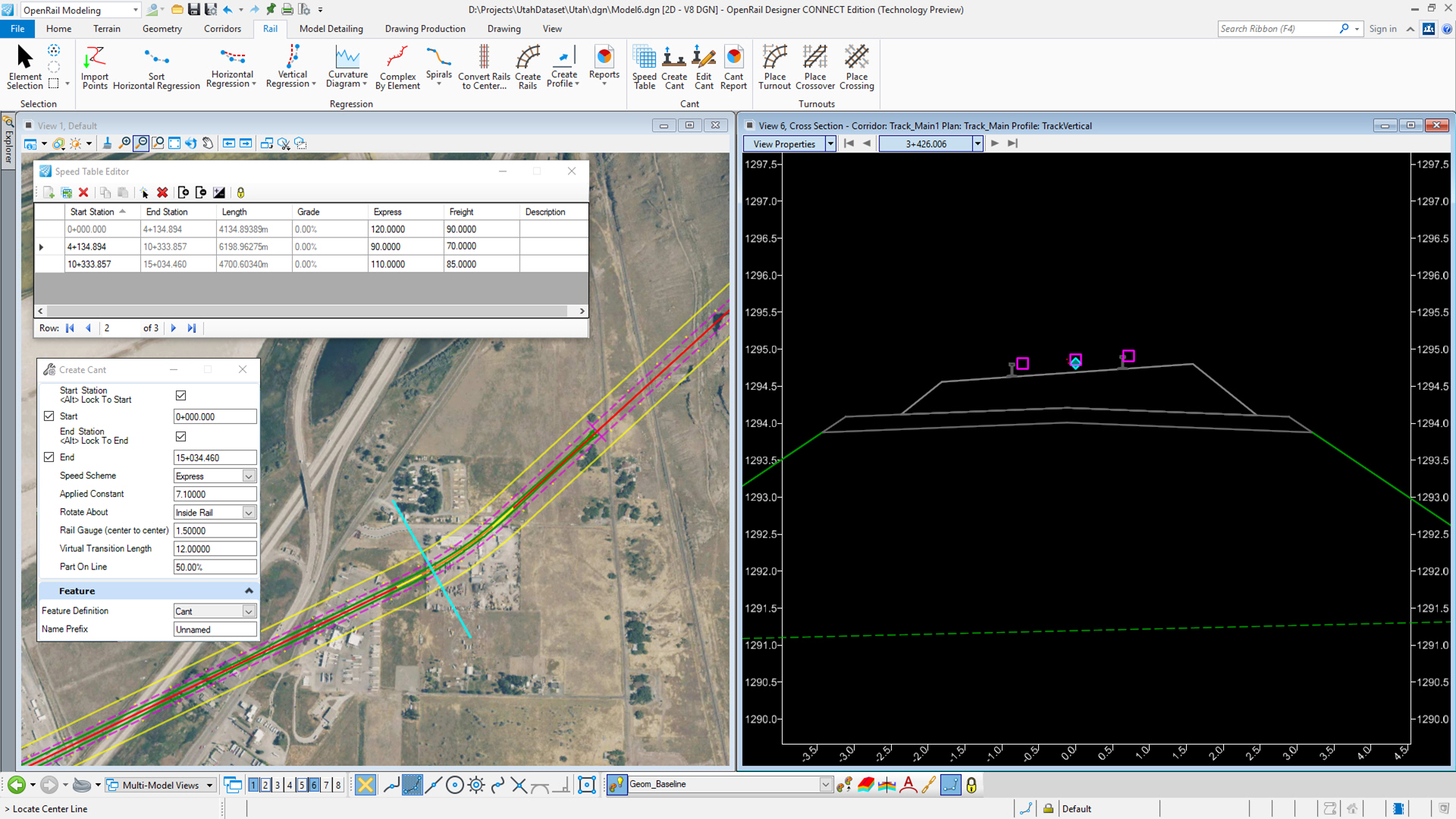Click Sign in link

click(1382, 29)
